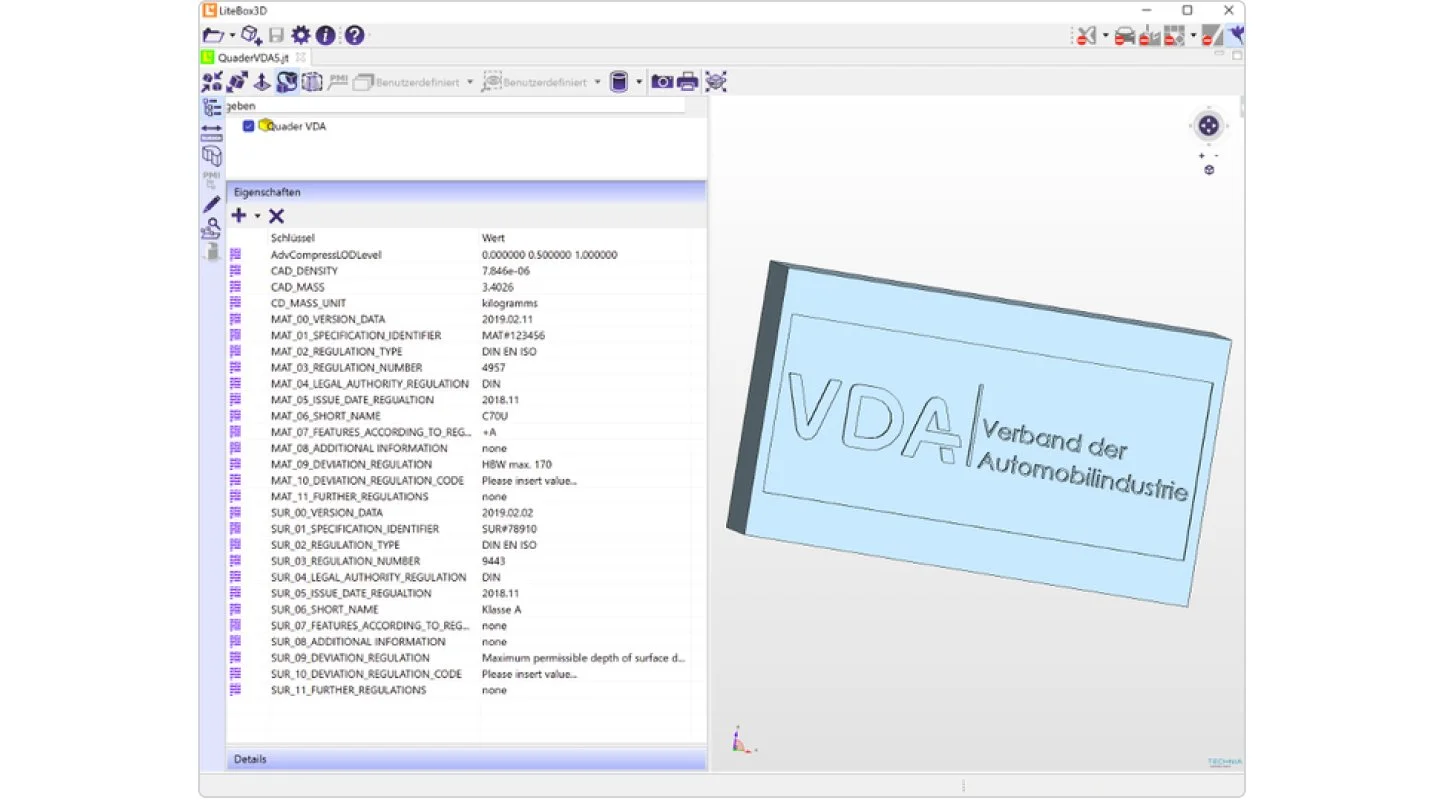Click the info icon on the main toolbar

click(325, 34)
